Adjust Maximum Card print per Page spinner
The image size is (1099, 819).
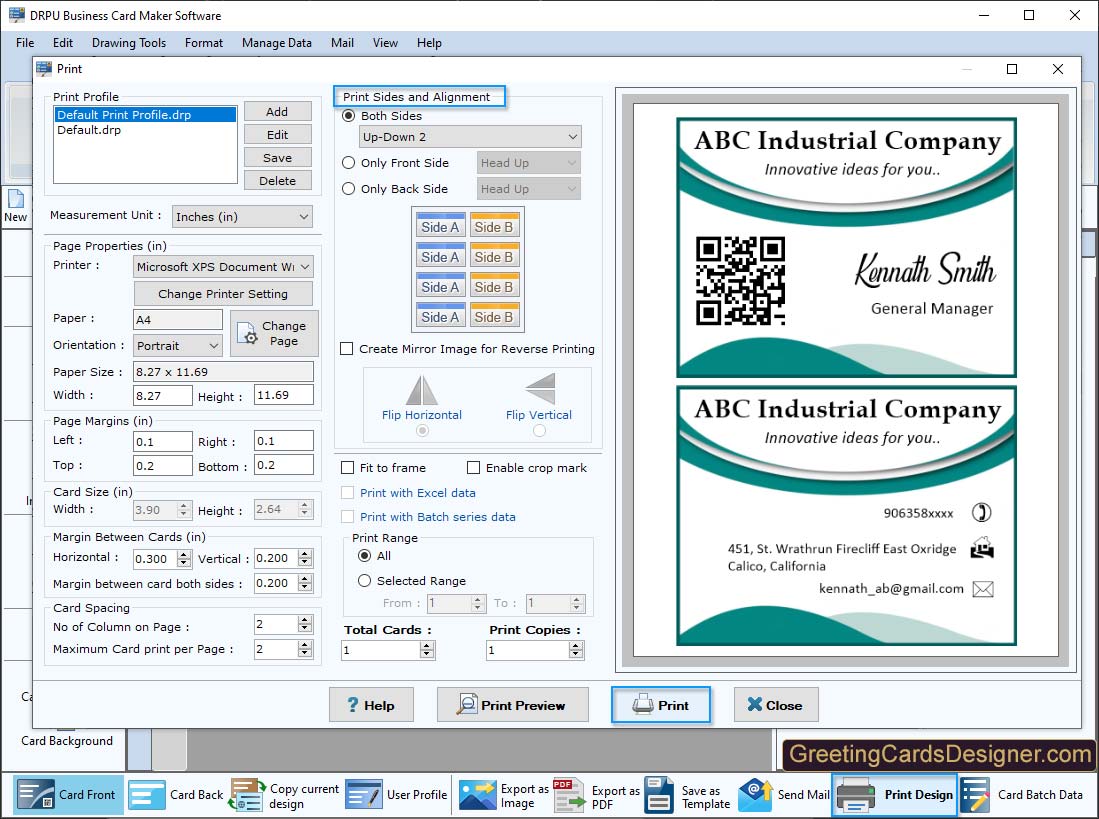coord(304,649)
